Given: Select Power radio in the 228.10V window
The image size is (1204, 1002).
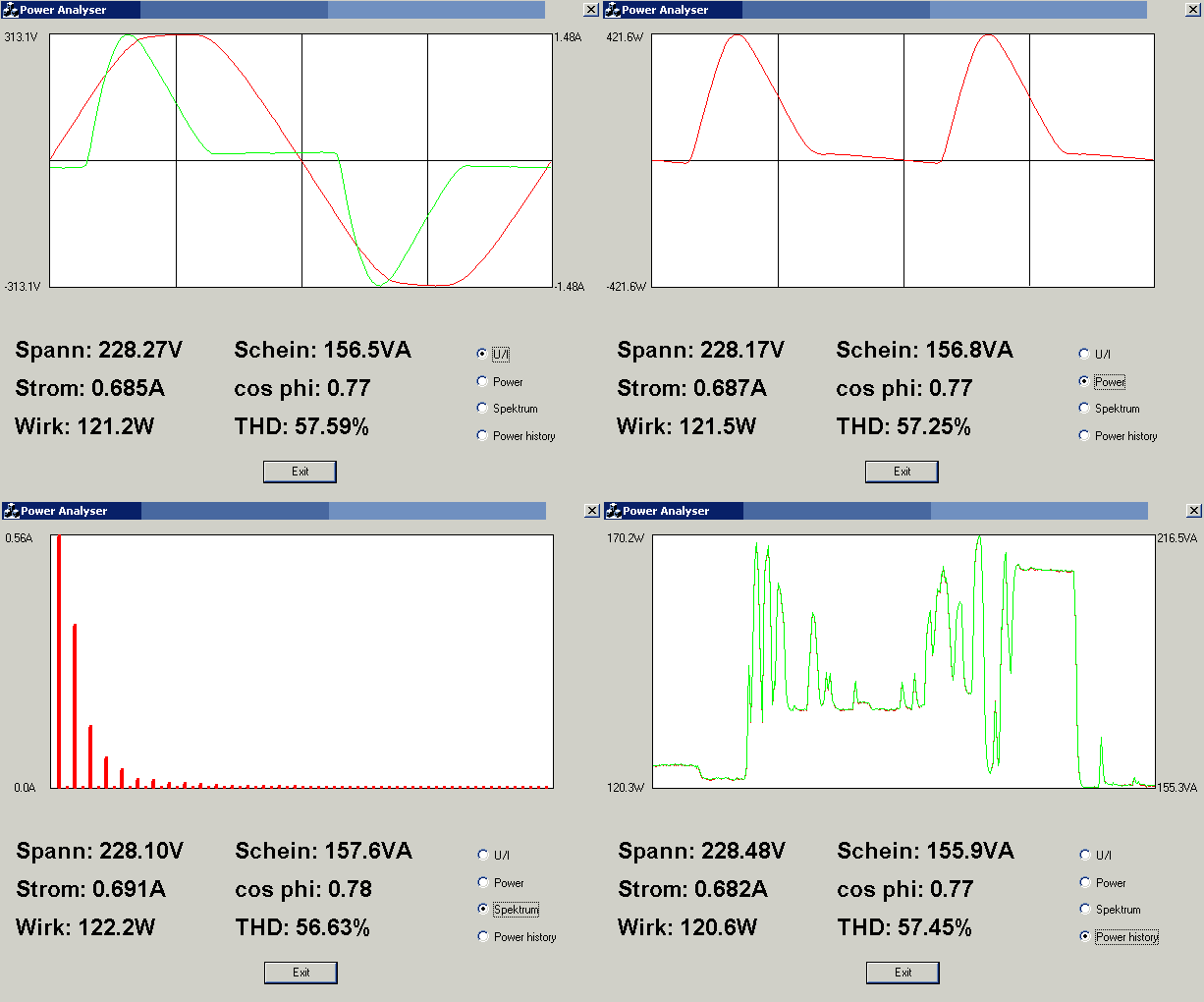Looking at the screenshot, I should click(482, 882).
